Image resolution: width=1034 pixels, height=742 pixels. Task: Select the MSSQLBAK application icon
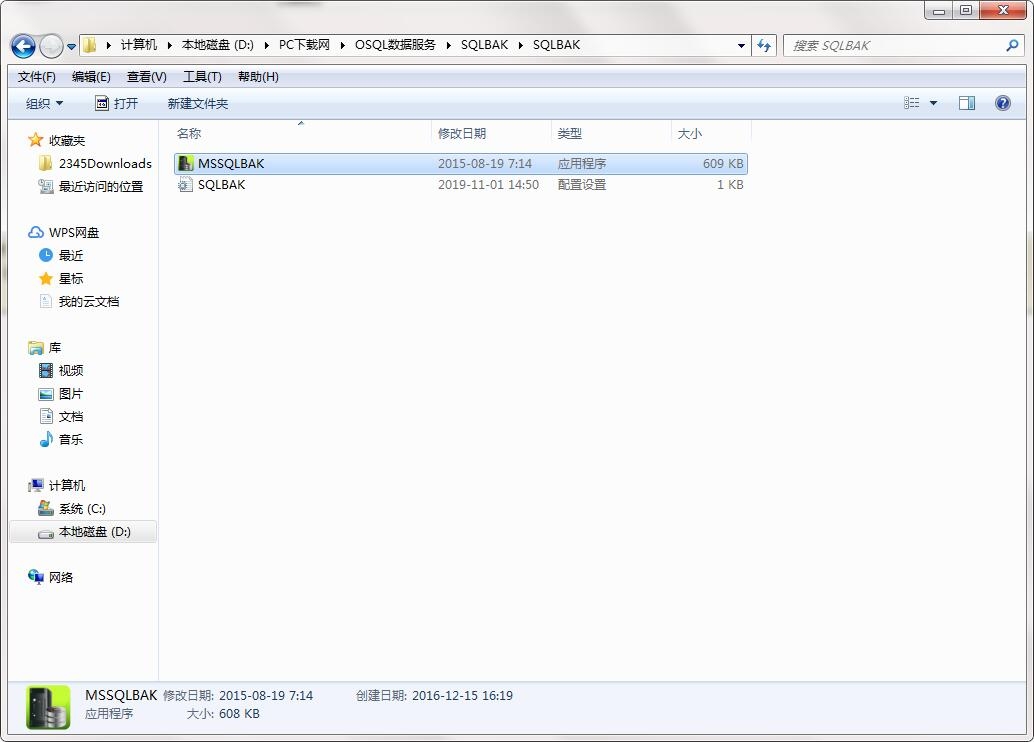click(185, 164)
